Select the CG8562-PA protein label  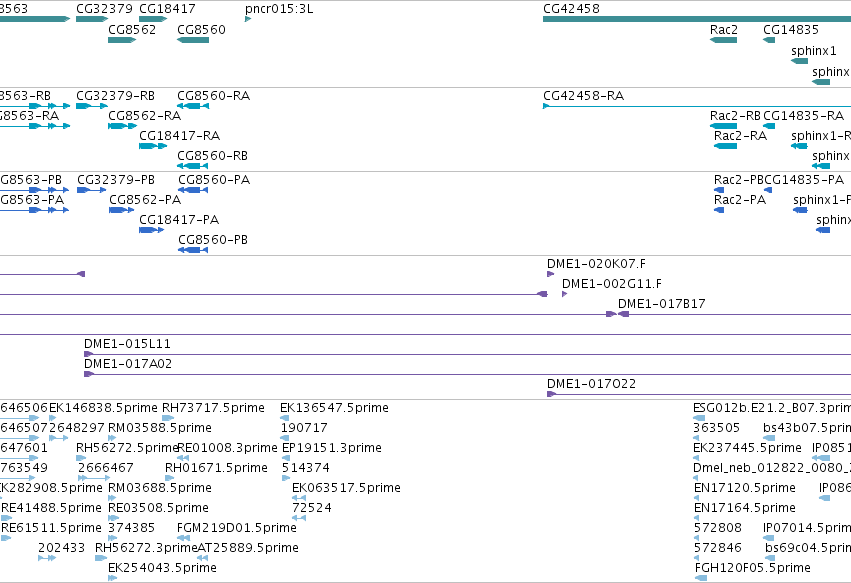coord(145,200)
